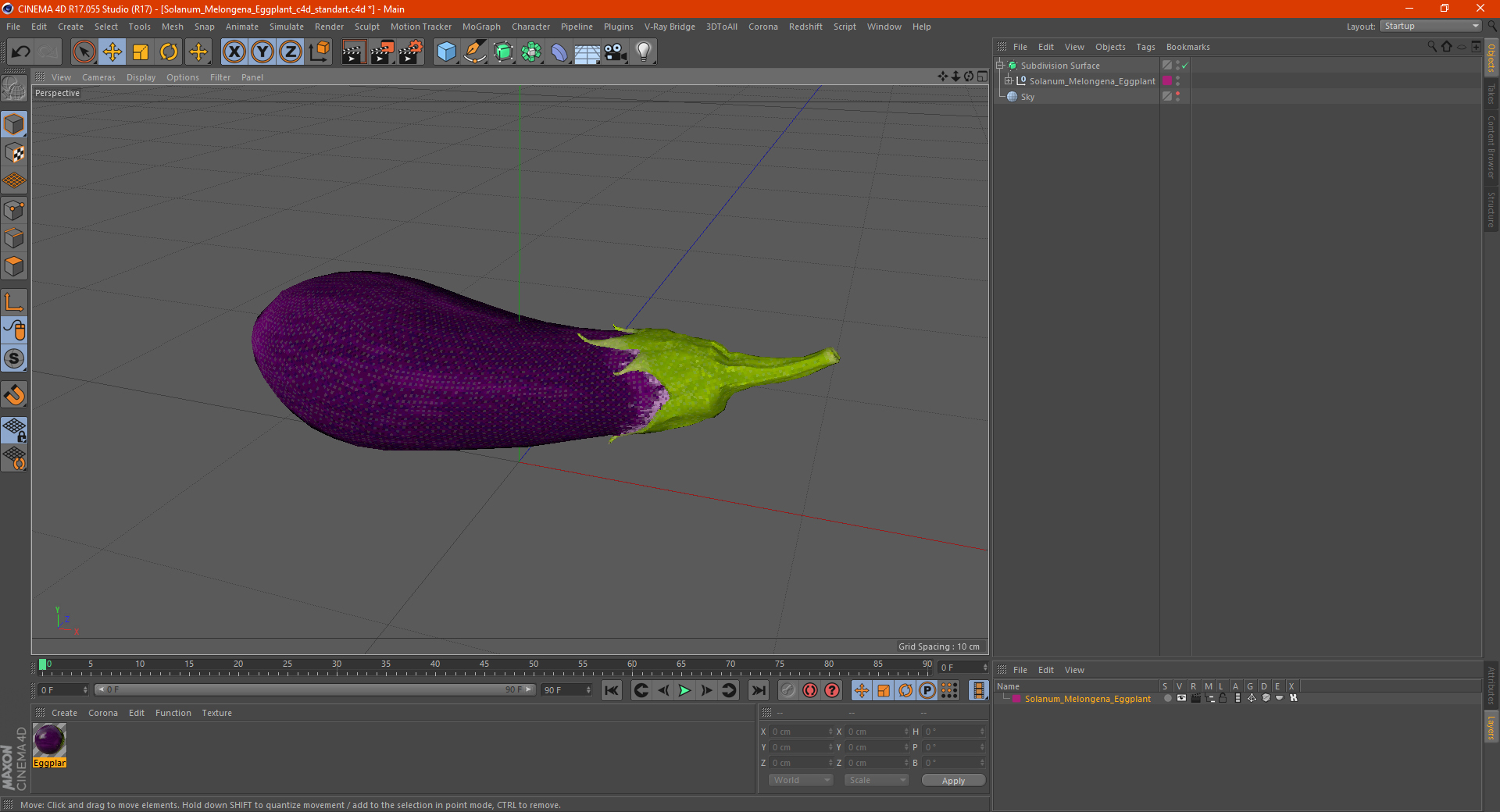Open the Sculpt menu
The image size is (1500, 812).
366,27
